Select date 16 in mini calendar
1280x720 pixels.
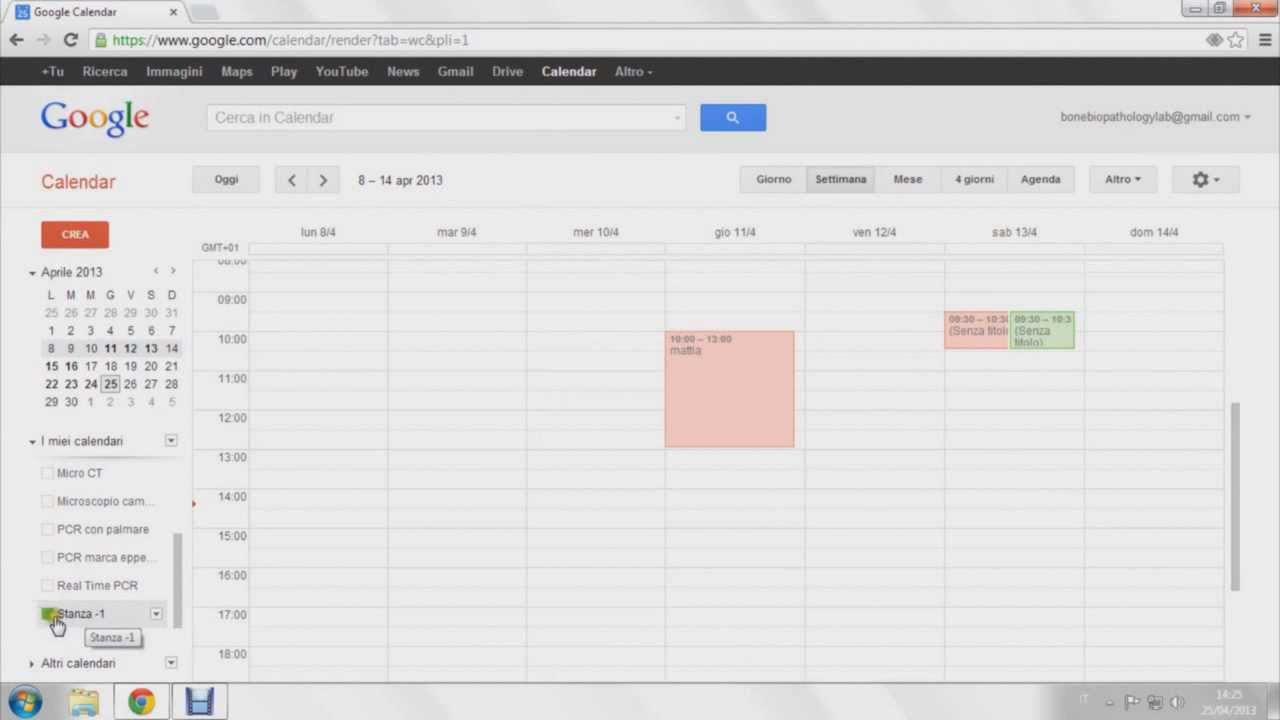71,366
